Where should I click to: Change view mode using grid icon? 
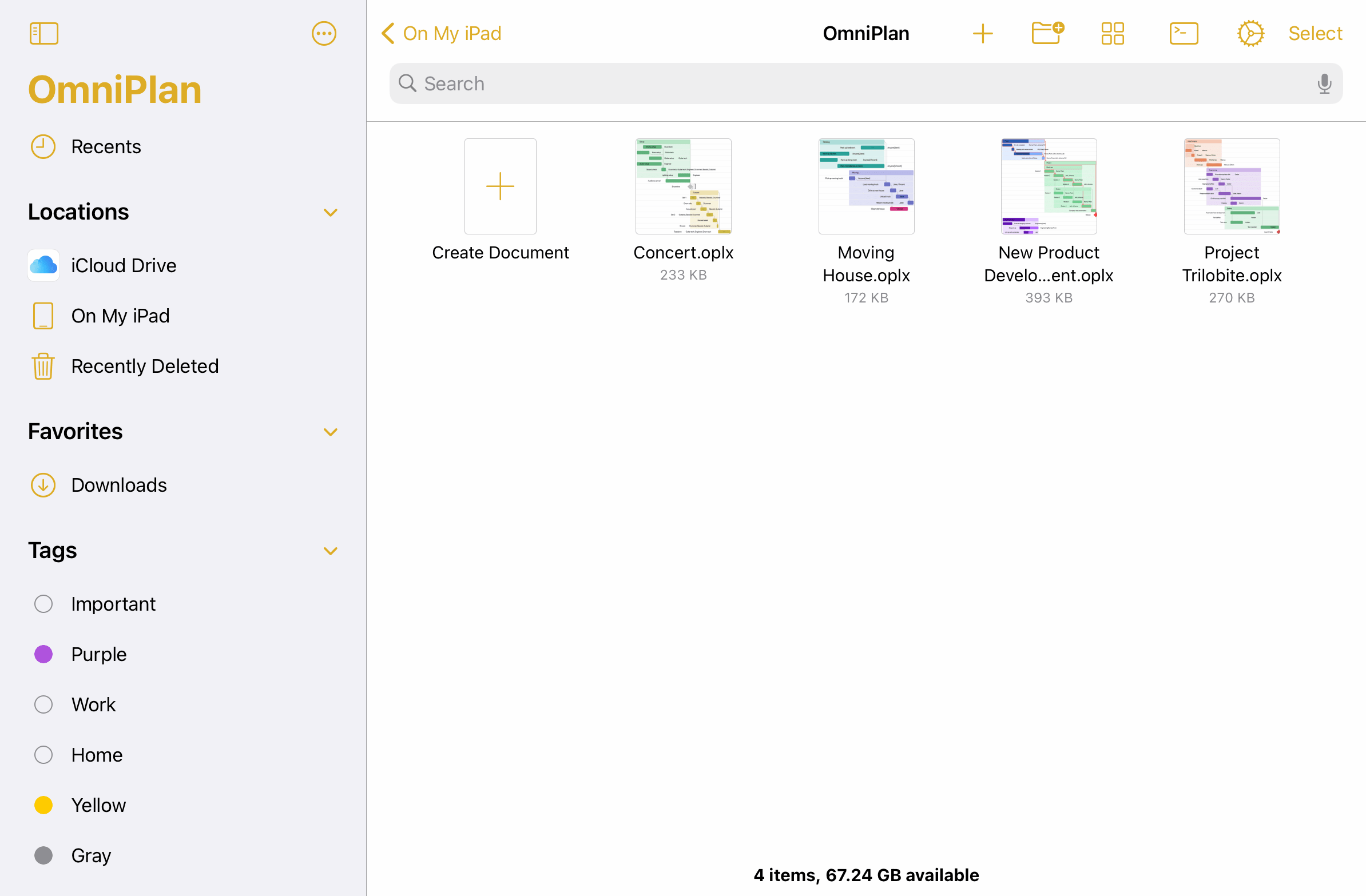1113,33
